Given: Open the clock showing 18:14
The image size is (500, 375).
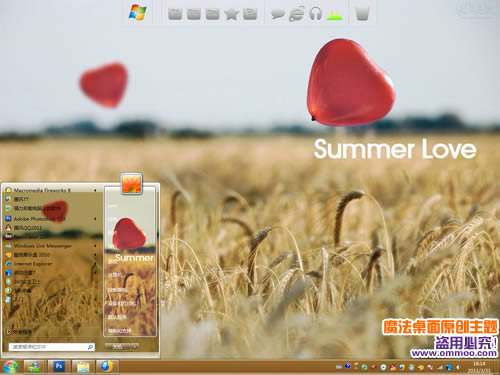Looking at the screenshot, I should tap(479, 367).
